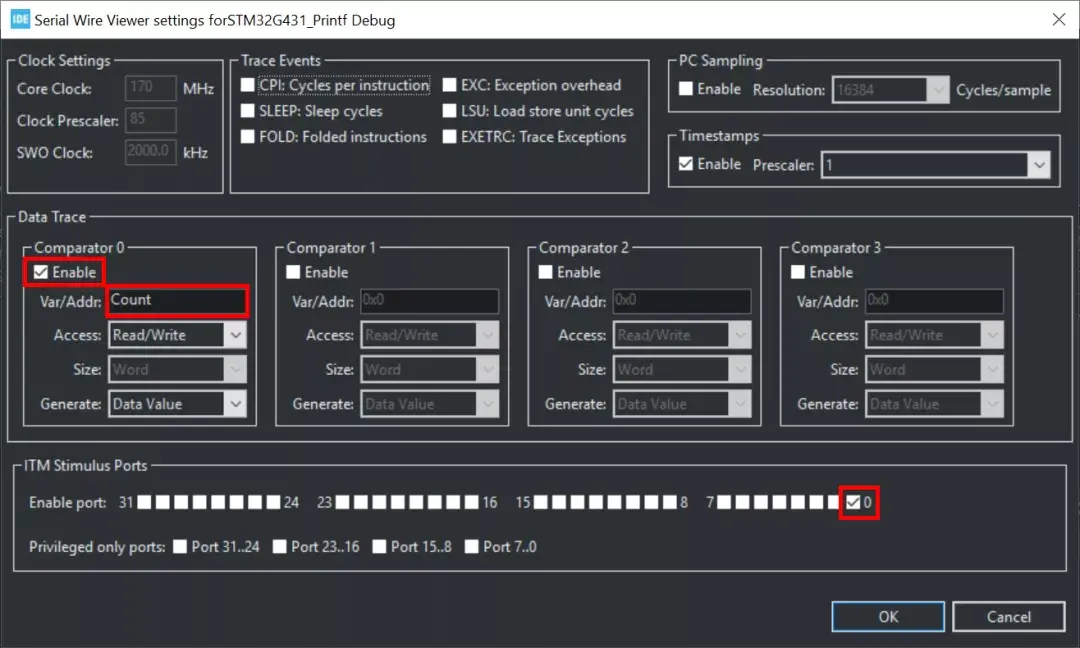Image resolution: width=1080 pixels, height=648 pixels.
Task: Confirm settings with the OK button
Action: (887, 616)
